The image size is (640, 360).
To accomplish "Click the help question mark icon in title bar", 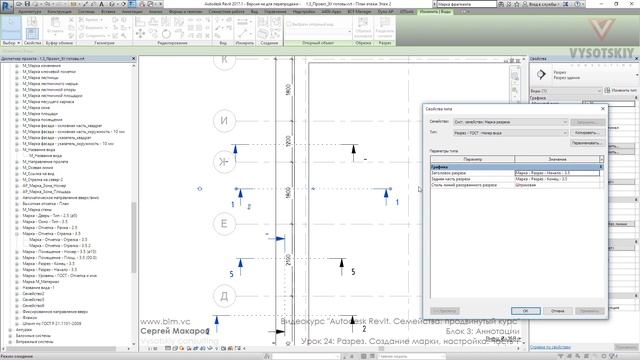I will [577, 4].
